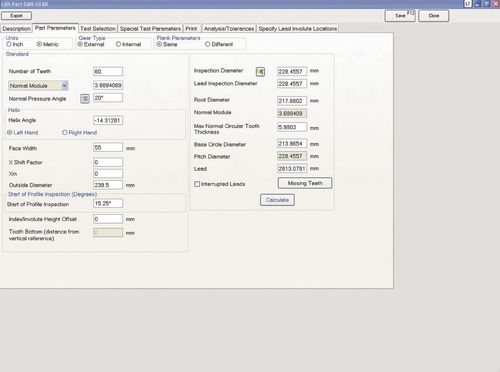Click the icon button next to Inspection Diameter
The width and height of the screenshot is (500, 372).
tap(260, 72)
